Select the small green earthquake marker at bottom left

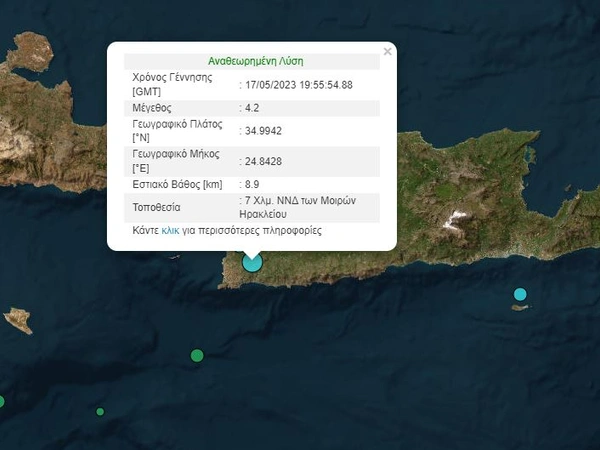pyautogui.click(x=100, y=412)
